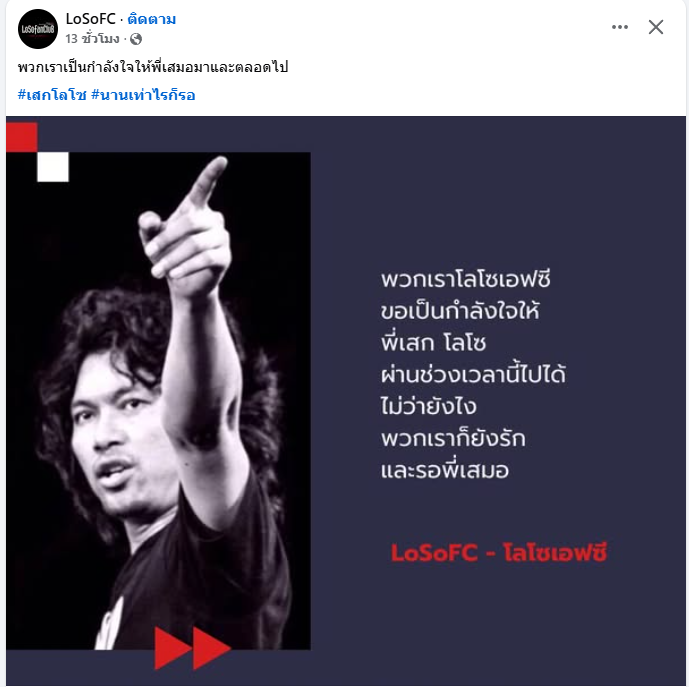
Task: Click the globe public-privacy icon
Action: pos(136,39)
